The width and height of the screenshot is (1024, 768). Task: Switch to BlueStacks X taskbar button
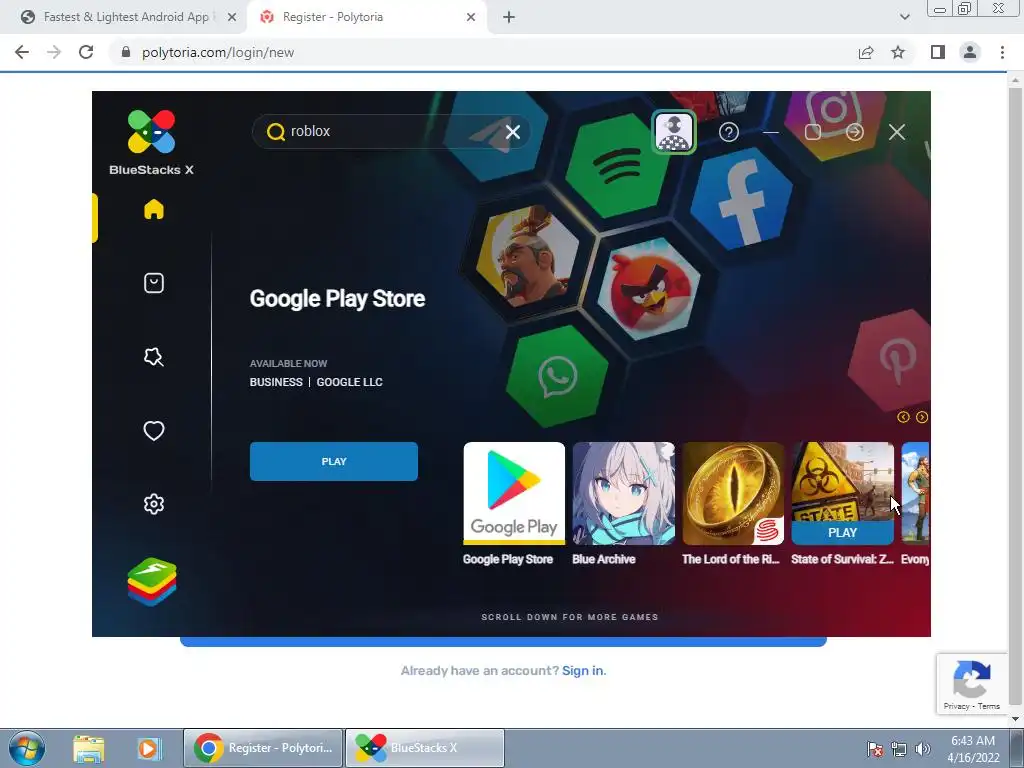pos(424,748)
